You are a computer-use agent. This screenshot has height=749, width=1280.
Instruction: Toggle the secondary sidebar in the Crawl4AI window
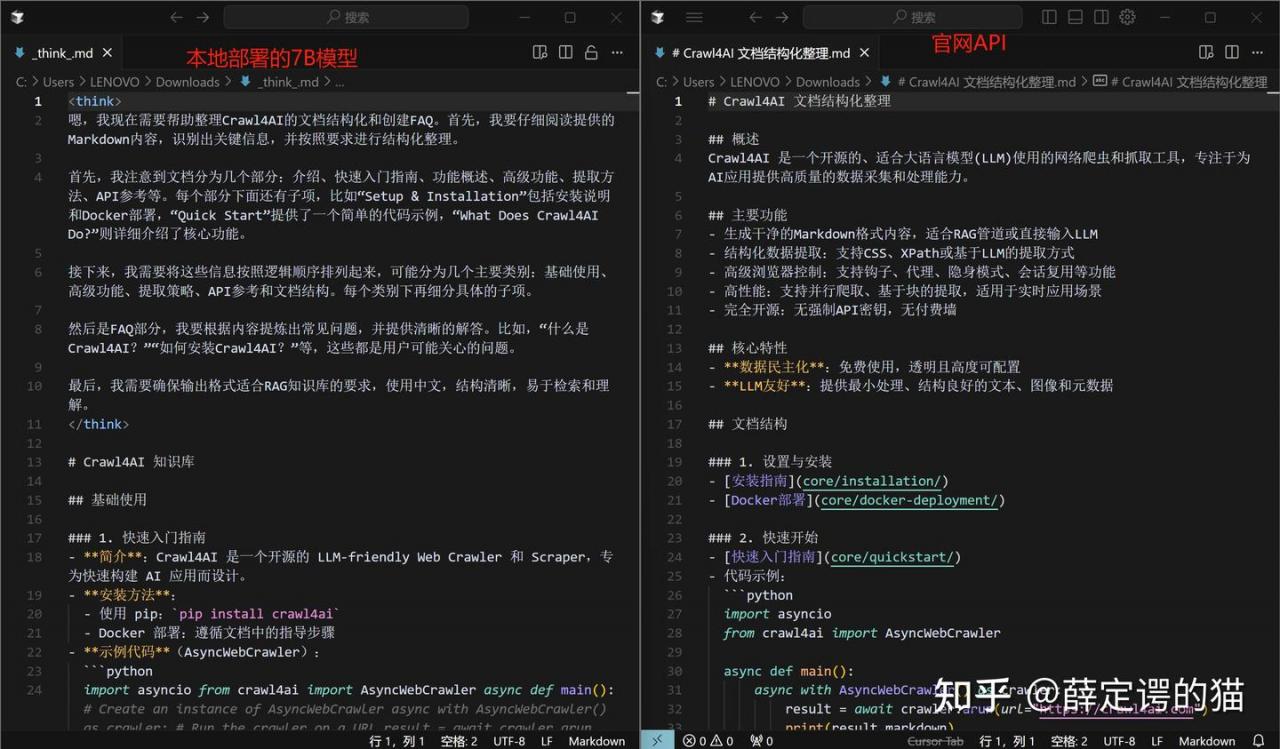click(1101, 17)
